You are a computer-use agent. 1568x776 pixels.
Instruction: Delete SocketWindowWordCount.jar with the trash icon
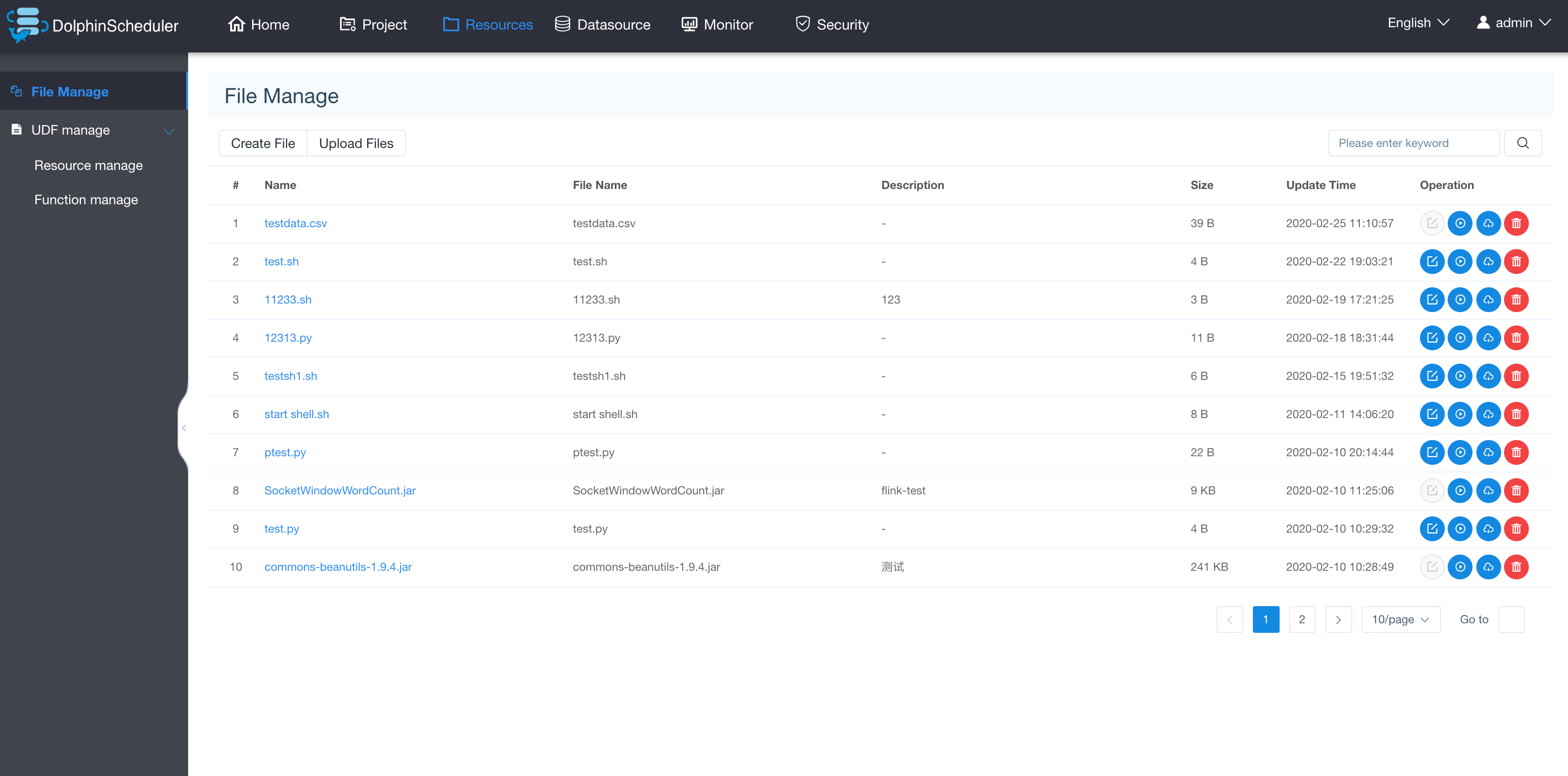pyautogui.click(x=1517, y=491)
